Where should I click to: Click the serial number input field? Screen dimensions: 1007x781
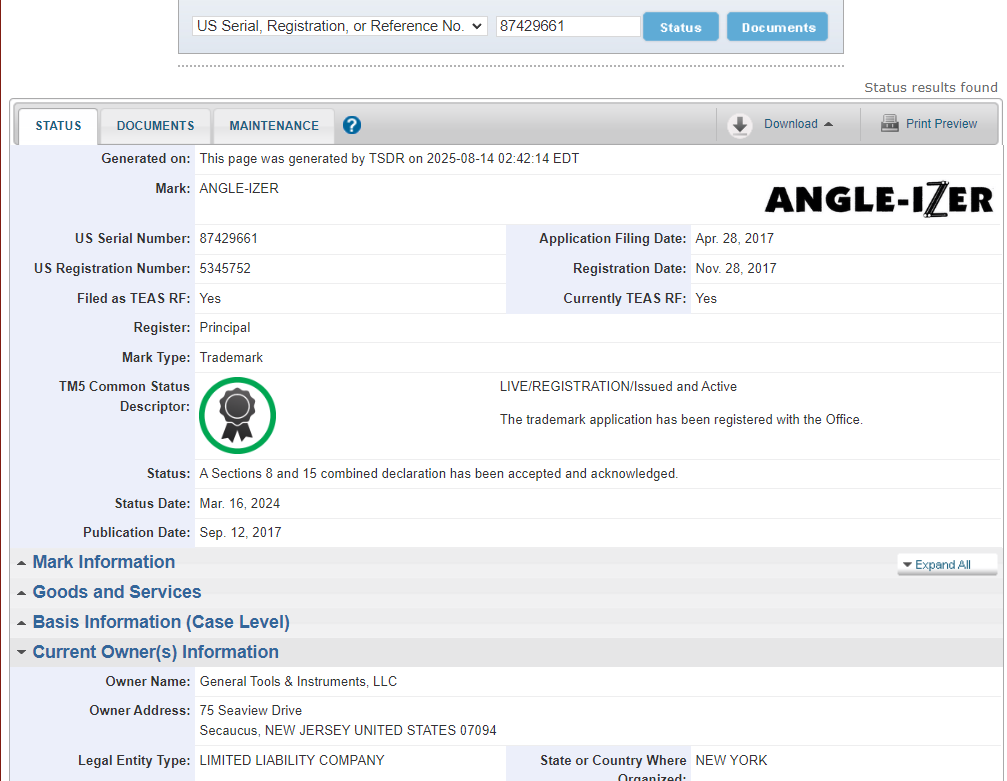(x=568, y=26)
